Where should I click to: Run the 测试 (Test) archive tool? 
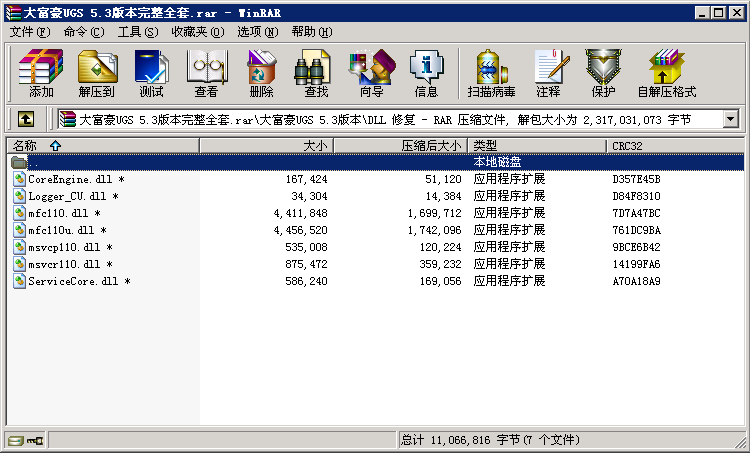tap(151, 73)
